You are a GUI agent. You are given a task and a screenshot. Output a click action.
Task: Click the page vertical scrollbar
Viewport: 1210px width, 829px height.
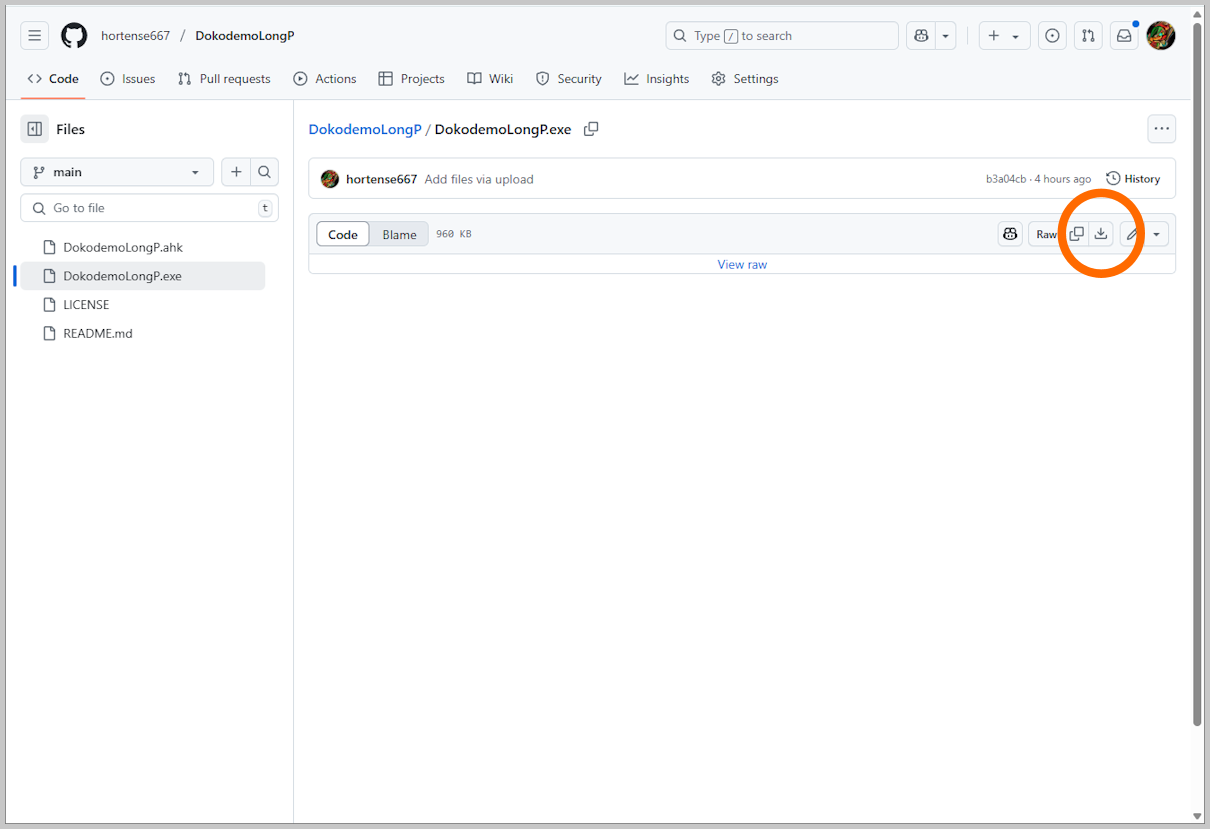click(1197, 374)
